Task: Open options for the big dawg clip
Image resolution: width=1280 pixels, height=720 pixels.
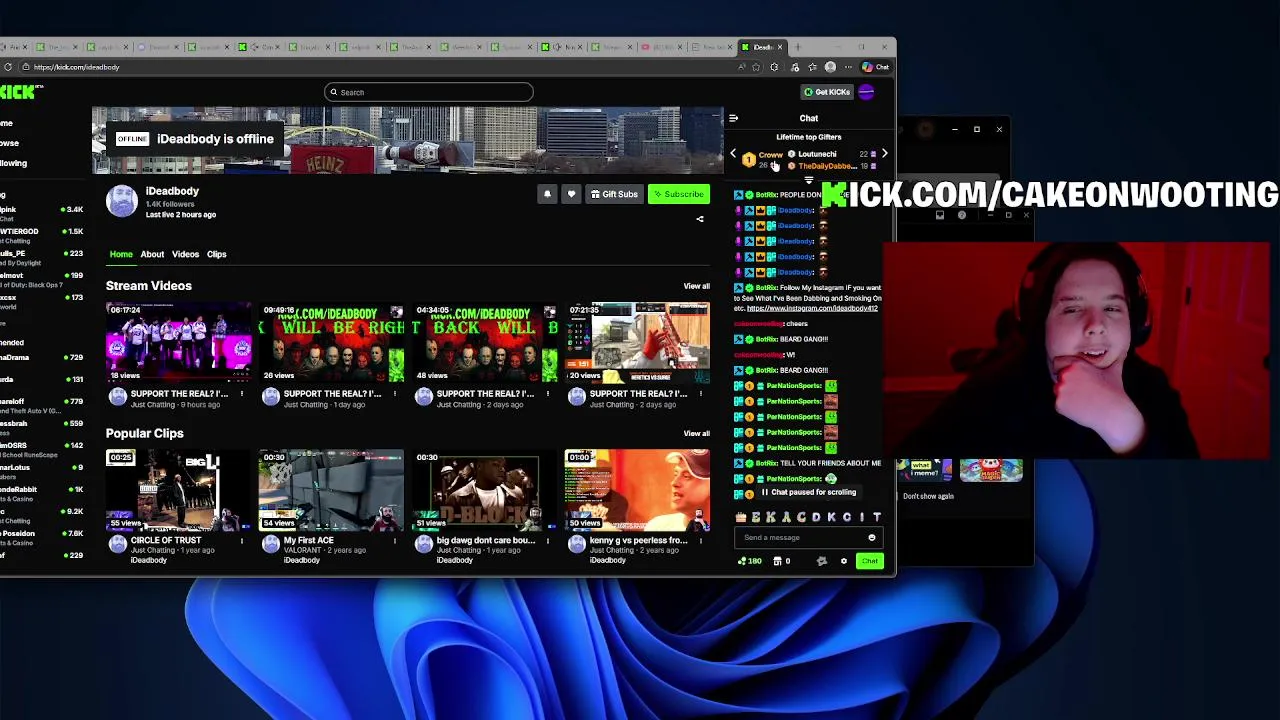Action: coord(547,541)
